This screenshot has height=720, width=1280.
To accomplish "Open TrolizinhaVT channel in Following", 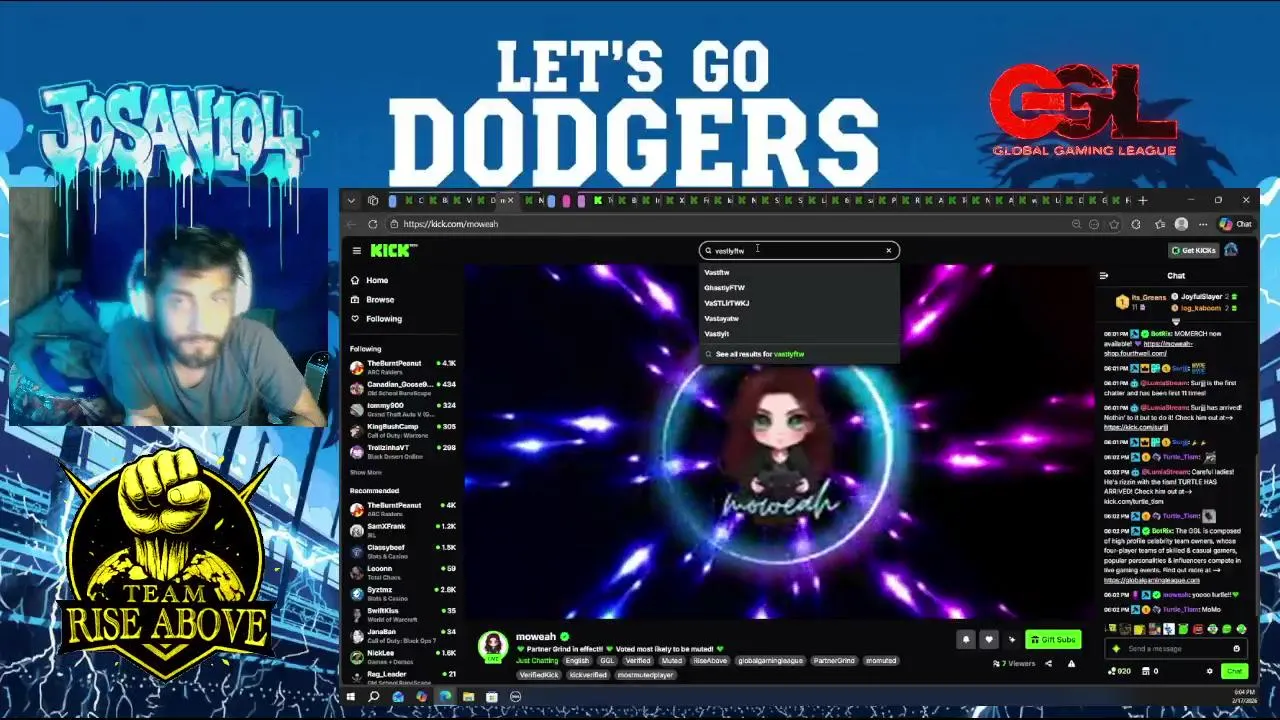I will [402, 451].
